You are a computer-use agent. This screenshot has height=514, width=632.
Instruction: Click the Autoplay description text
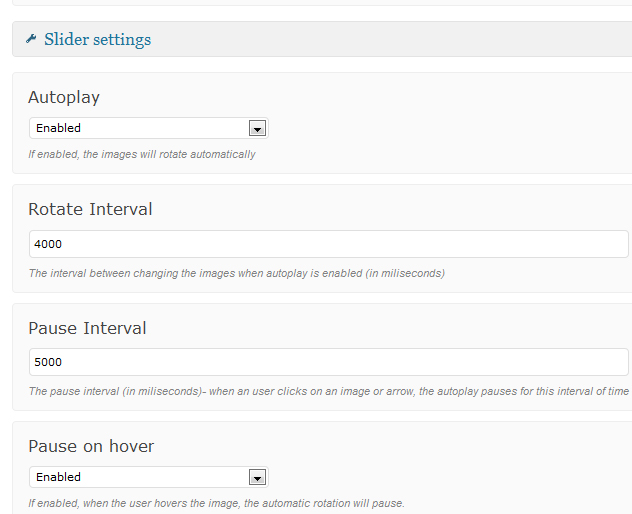point(142,154)
